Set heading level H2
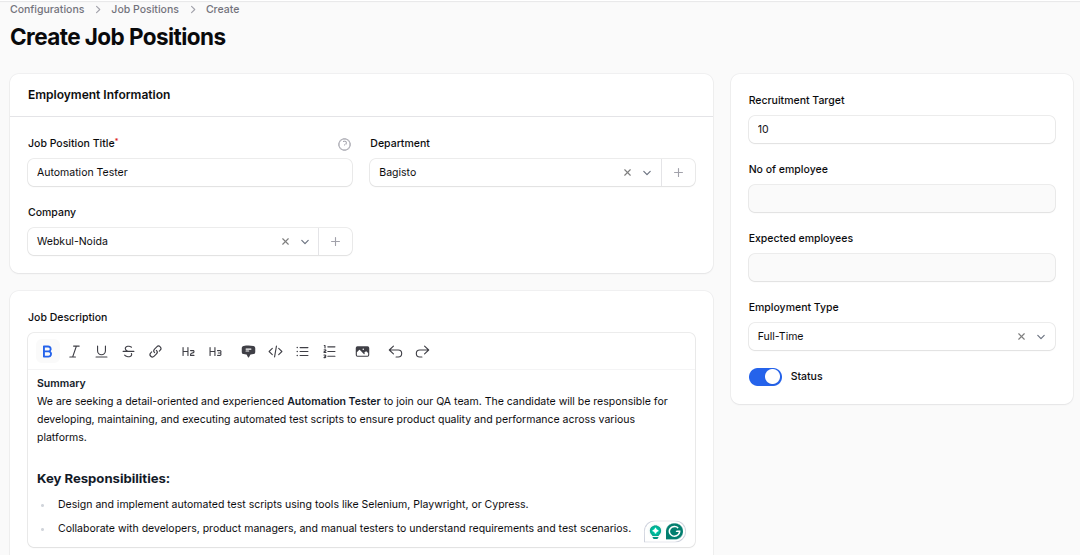The height and width of the screenshot is (555, 1080). 188,352
